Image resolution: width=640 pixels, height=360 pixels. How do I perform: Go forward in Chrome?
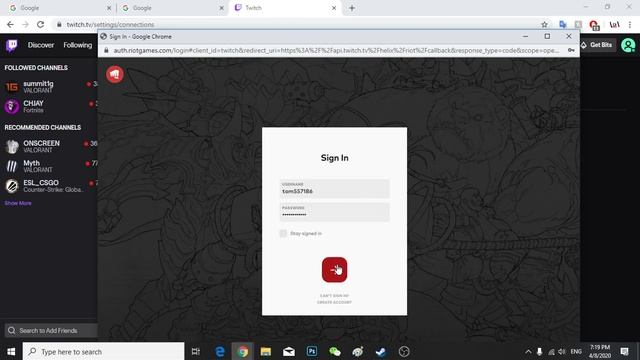click(x=25, y=24)
